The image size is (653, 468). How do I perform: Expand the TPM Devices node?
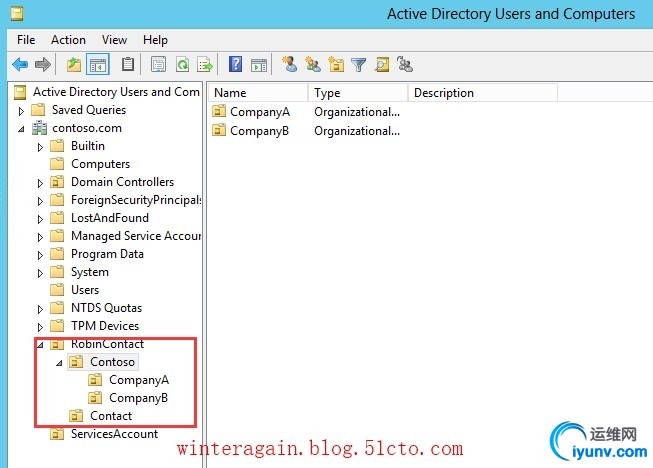pyautogui.click(x=40, y=327)
